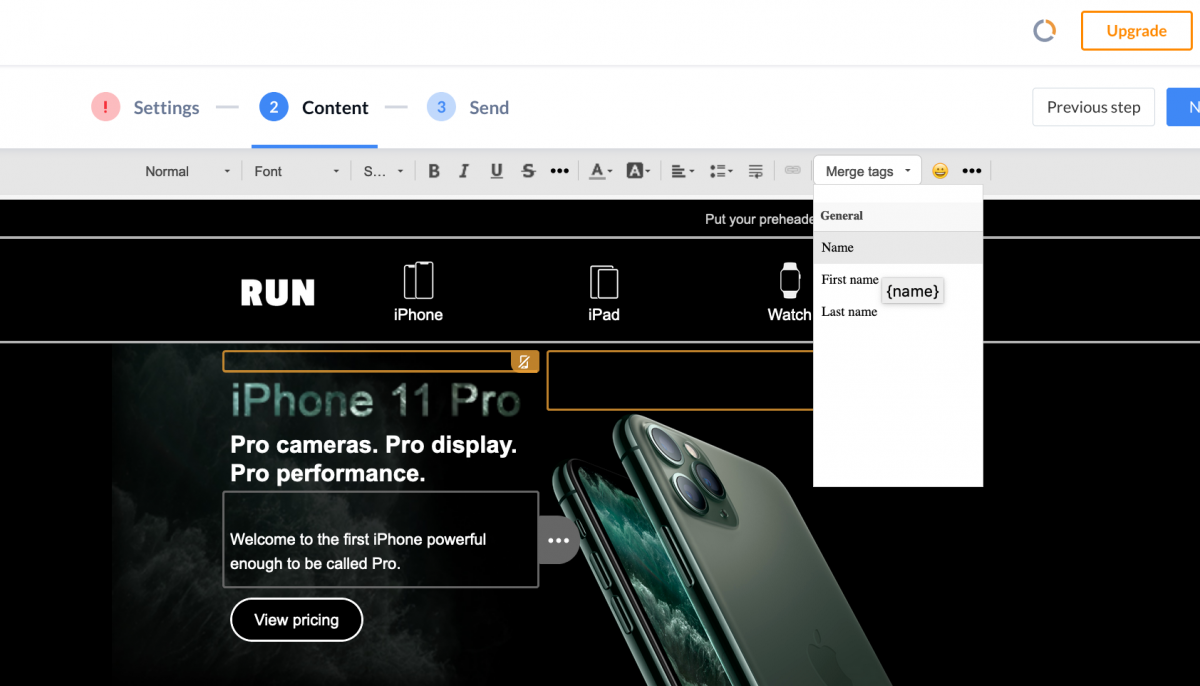Click the three-dot block options handle
This screenshot has height=686, width=1200.
pos(559,540)
